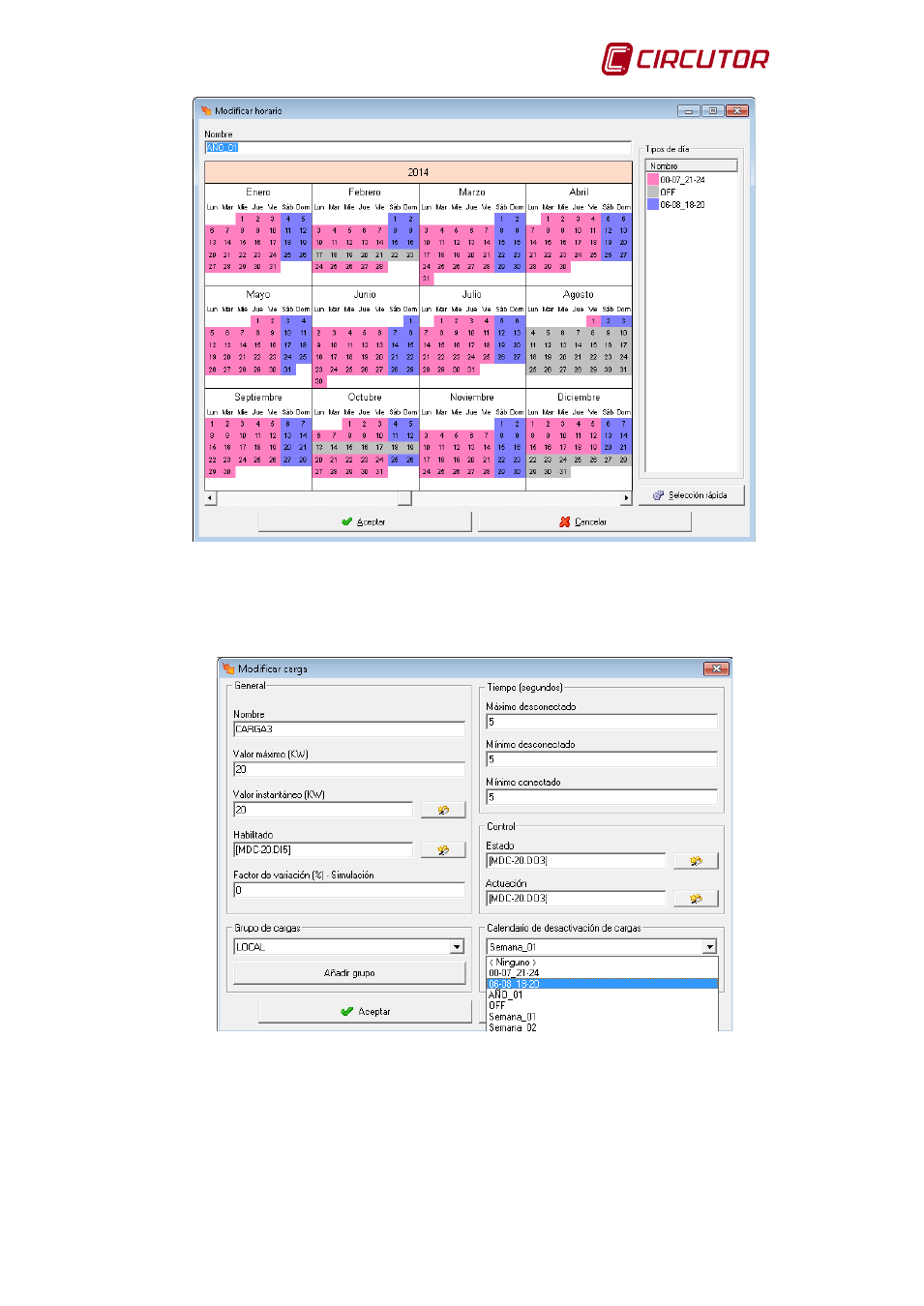
Task: Click the Actuación field [MDC-20.DO3]
Action: click(x=576, y=898)
